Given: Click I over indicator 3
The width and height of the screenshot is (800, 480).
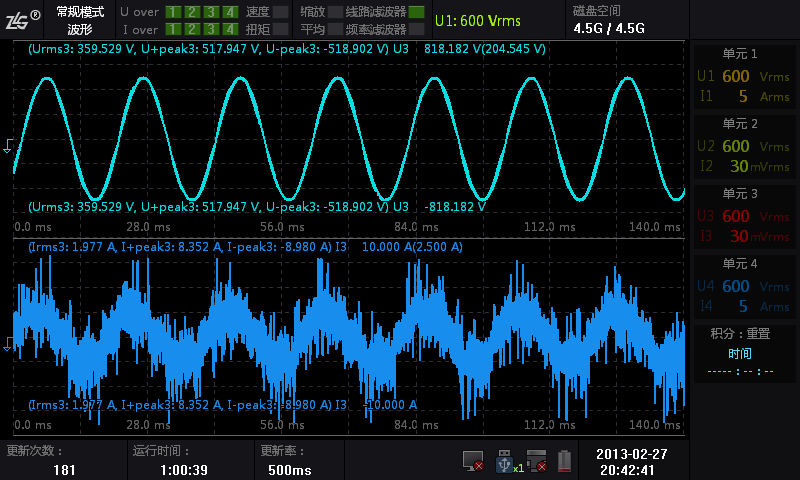Looking at the screenshot, I should point(211,29).
